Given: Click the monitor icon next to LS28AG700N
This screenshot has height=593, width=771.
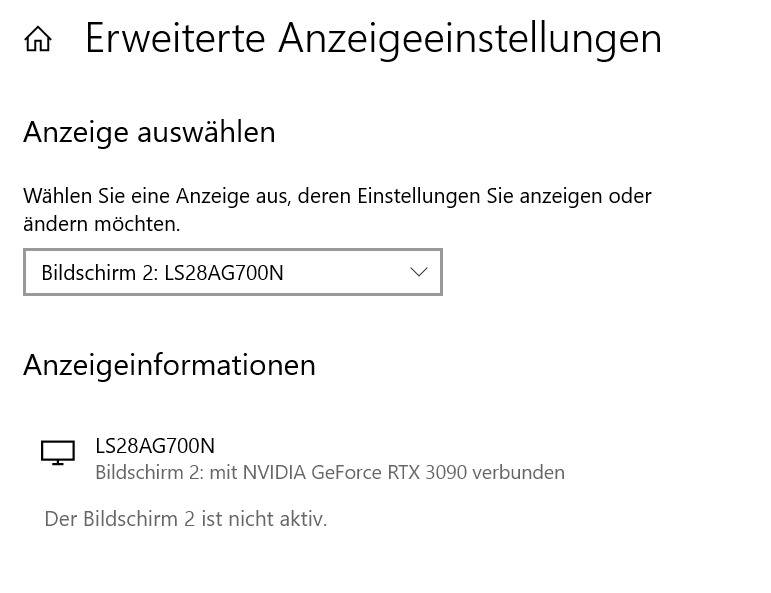Looking at the screenshot, I should tap(58, 453).
